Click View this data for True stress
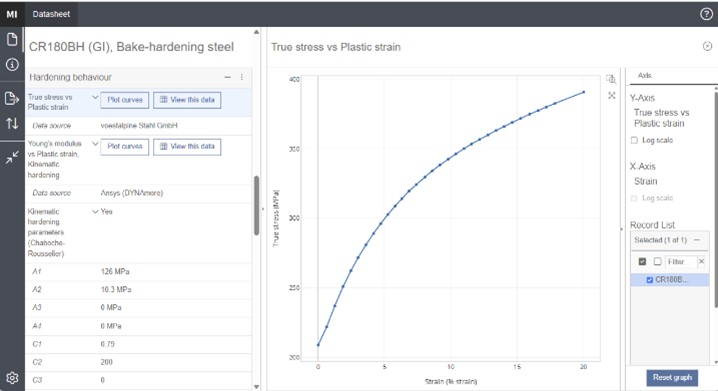The image size is (718, 391). click(187, 100)
